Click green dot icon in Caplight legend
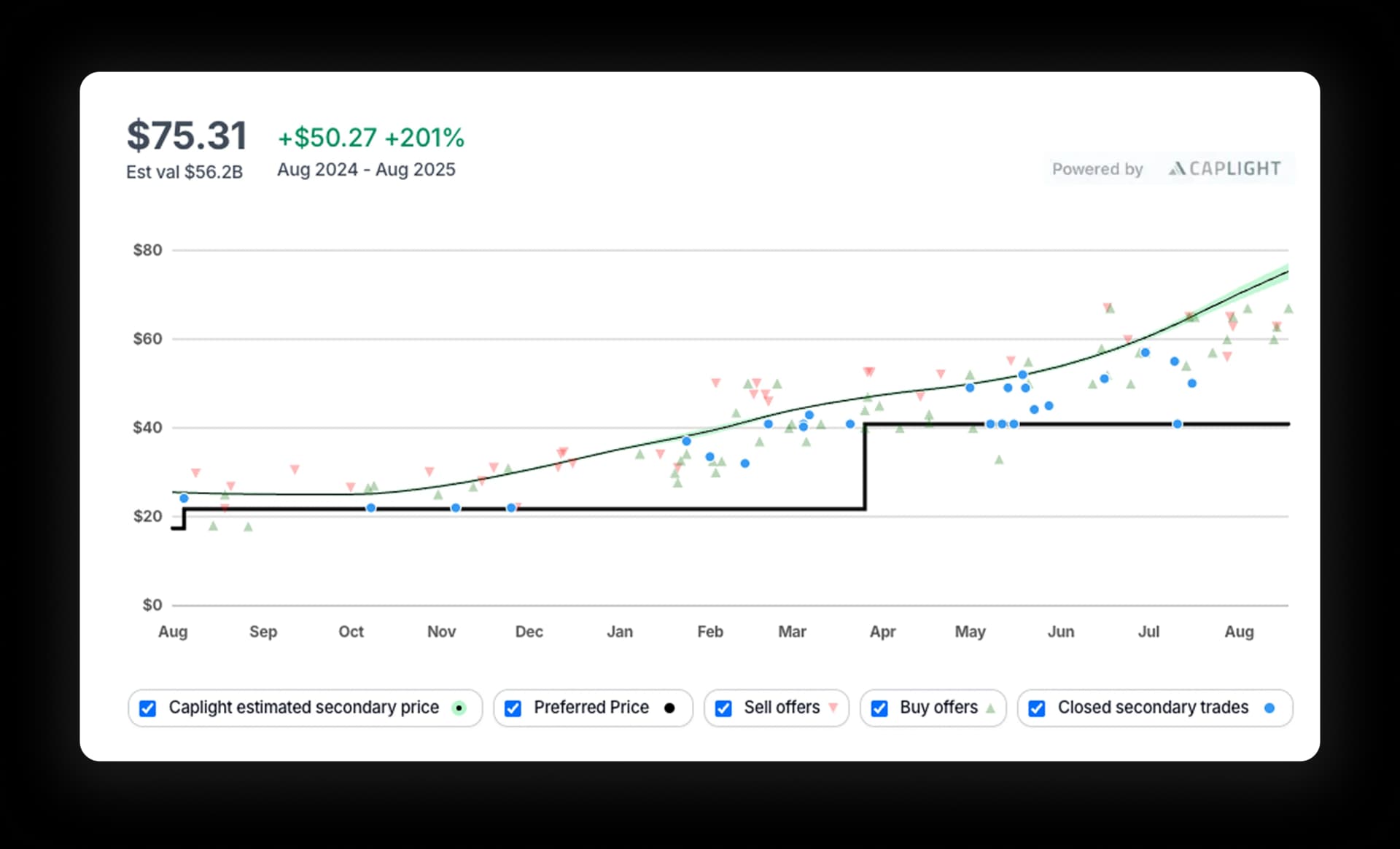Viewport: 1400px width, 849px height. 459,708
